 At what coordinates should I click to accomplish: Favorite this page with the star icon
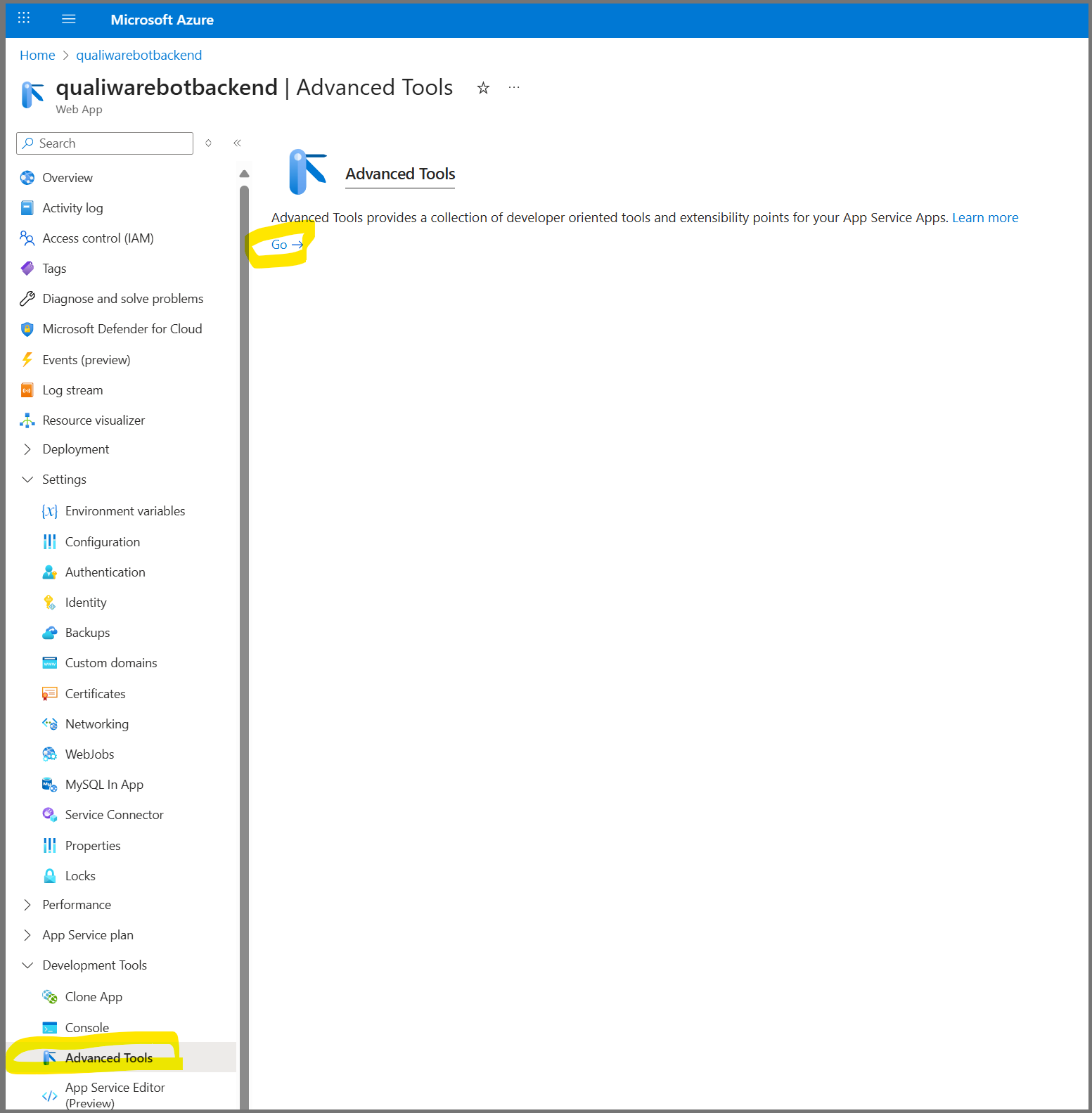(x=483, y=88)
